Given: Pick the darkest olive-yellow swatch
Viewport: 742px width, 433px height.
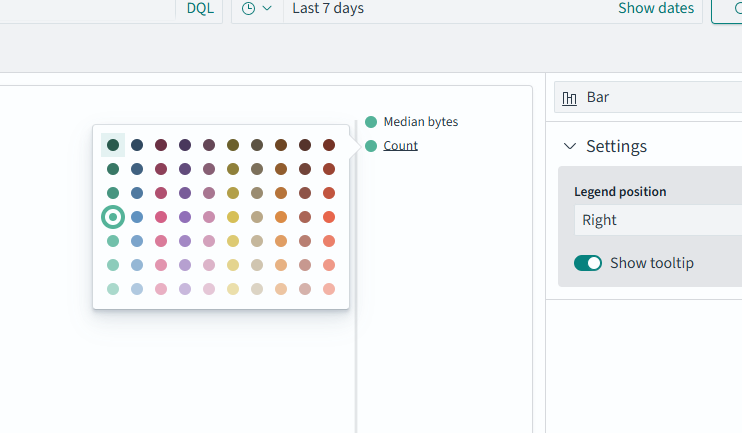Looking at the screenshot, I should point(233,145).
